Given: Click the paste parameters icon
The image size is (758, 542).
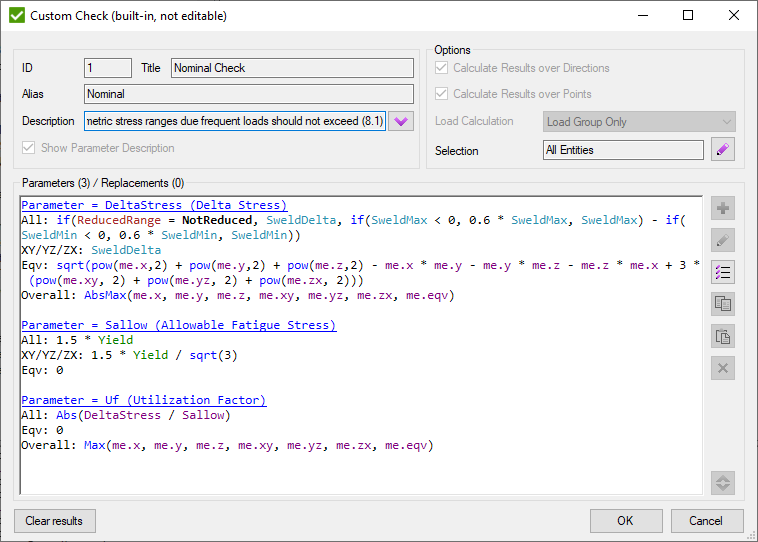Looking at the screenshot, I should pyautogui.click(x=723, y=336).
